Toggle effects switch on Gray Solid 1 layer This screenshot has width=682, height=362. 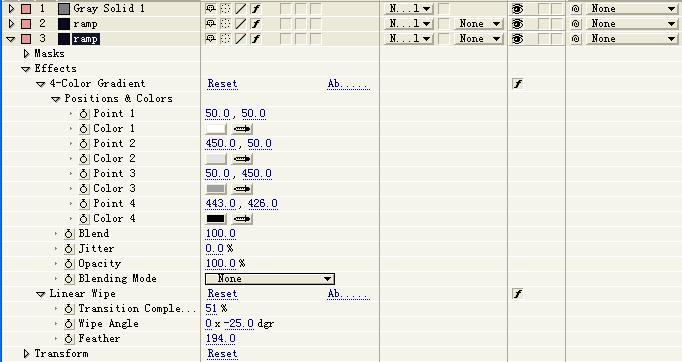(x=256, y=9)
